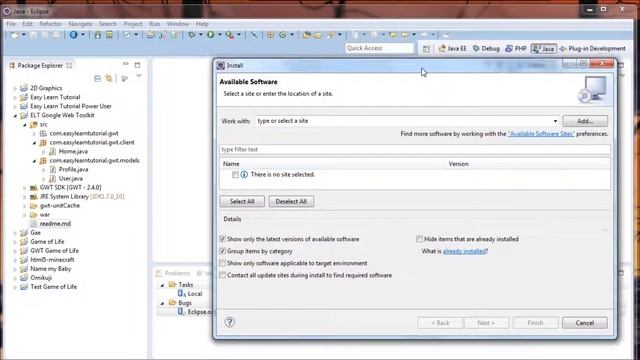Collapse the Tasks node in bottom panel
The width and height of the screenshot is (640, 360).
(x=162, y=285)
